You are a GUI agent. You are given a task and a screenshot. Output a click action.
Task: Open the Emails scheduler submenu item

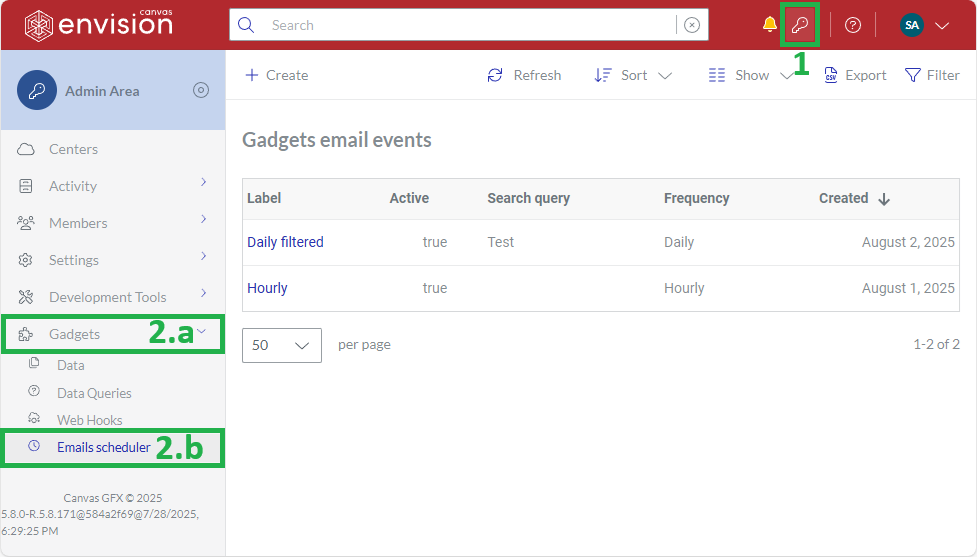click(103, 447)
